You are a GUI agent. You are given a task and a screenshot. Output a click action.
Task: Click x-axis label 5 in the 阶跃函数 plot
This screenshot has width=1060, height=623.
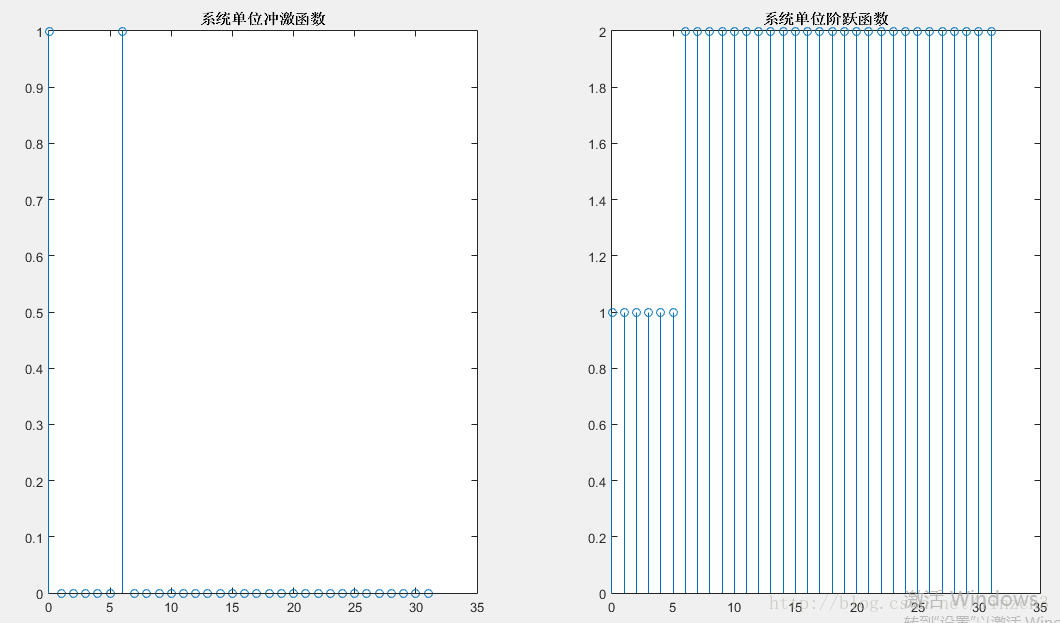[x=673, y=607]
